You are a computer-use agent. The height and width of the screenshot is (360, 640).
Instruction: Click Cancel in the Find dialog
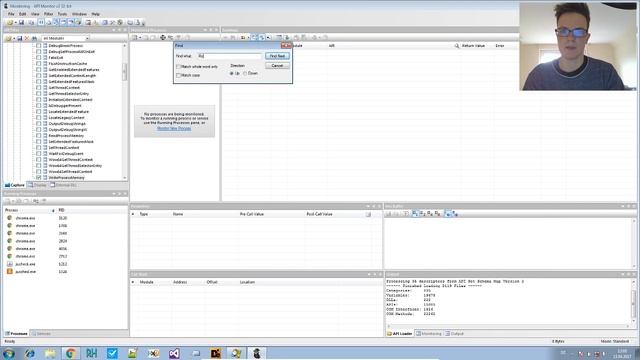click(x=278, y=66)
